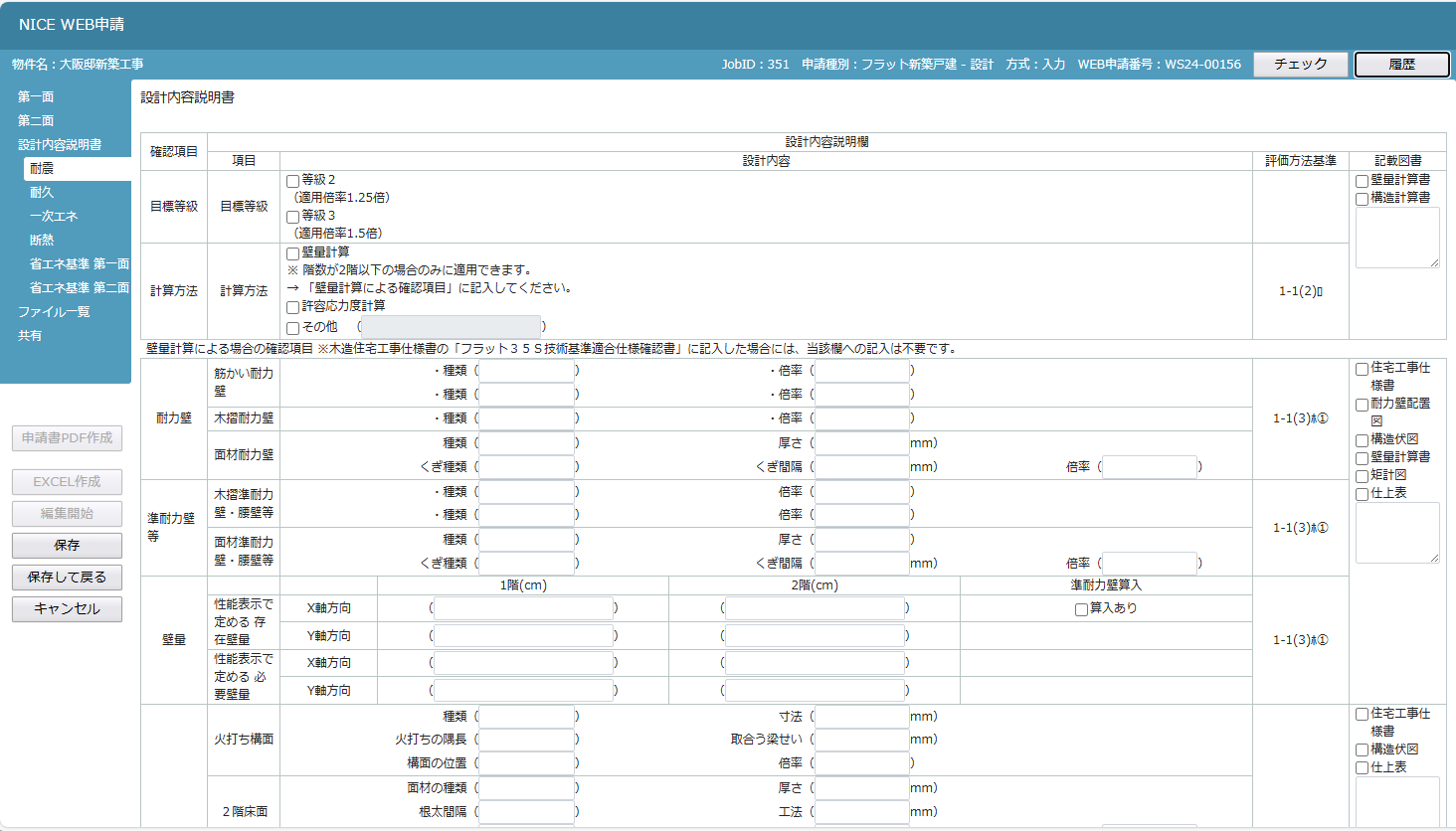Open 第二面 in the sidebar
This screenshot has height=831, width=1456.
click(36, 120)
